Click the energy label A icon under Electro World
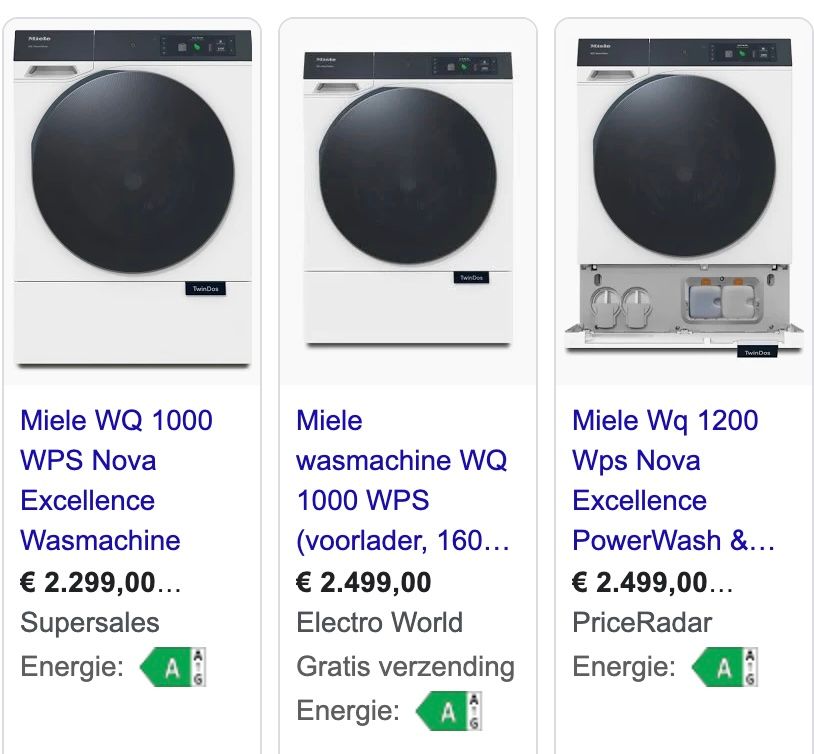 [x=449, y=711]
